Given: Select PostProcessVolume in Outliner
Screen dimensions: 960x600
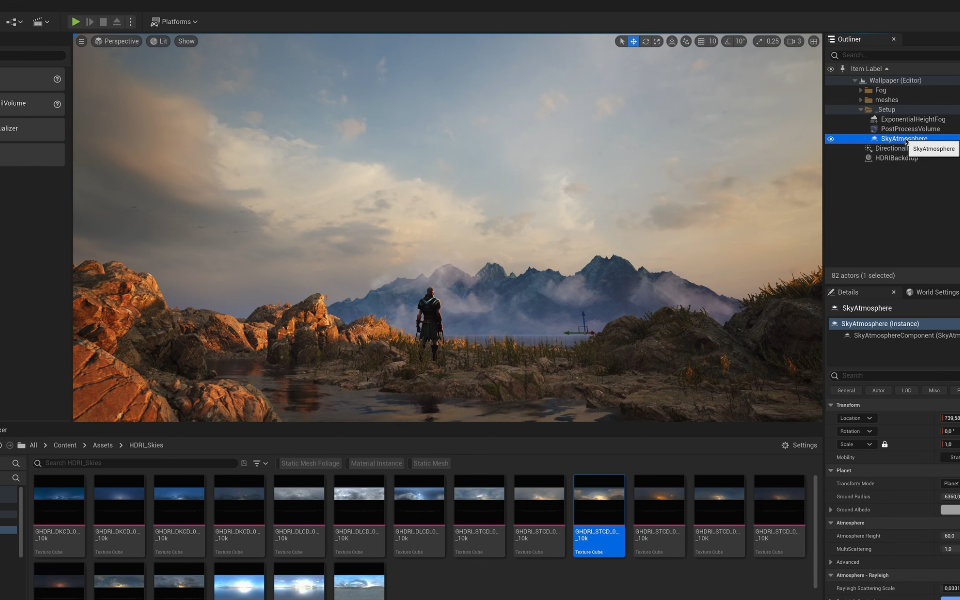Looking at the screenshot, I should 910,129.
